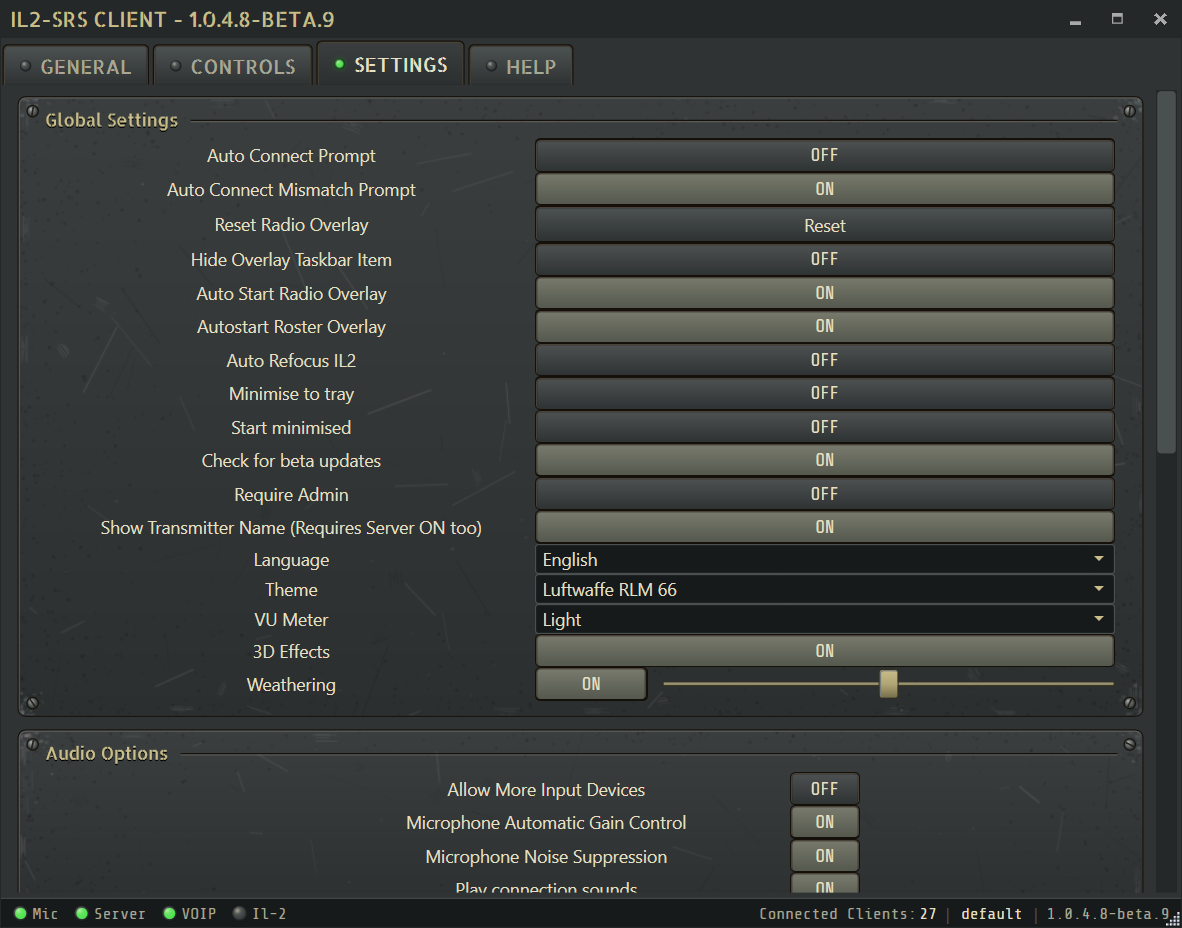Click the Server status indicator light
This screenshot has width=1182, height=928.
(81, 914)
